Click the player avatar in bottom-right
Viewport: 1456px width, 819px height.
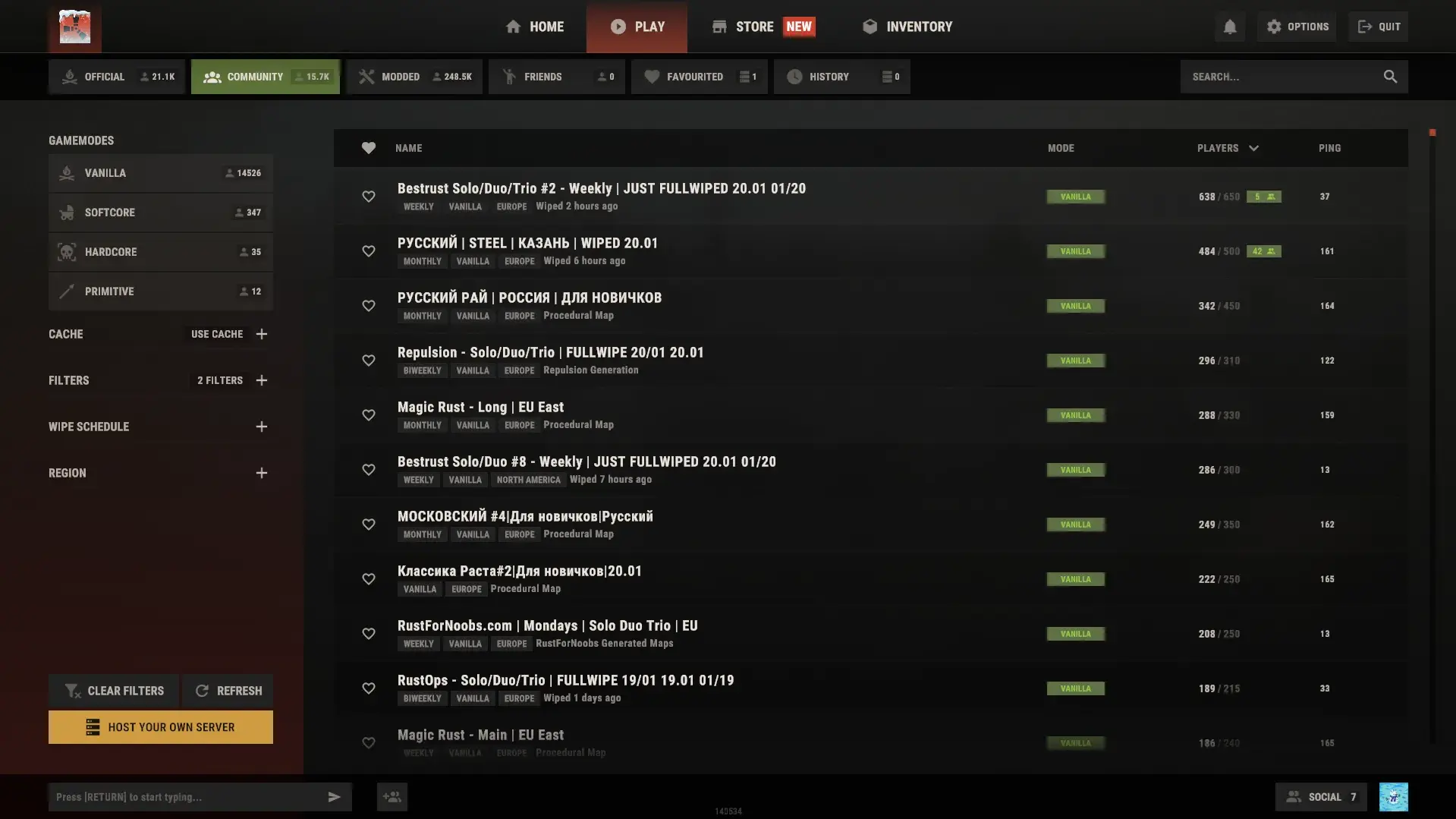(x=1393, y=797)
